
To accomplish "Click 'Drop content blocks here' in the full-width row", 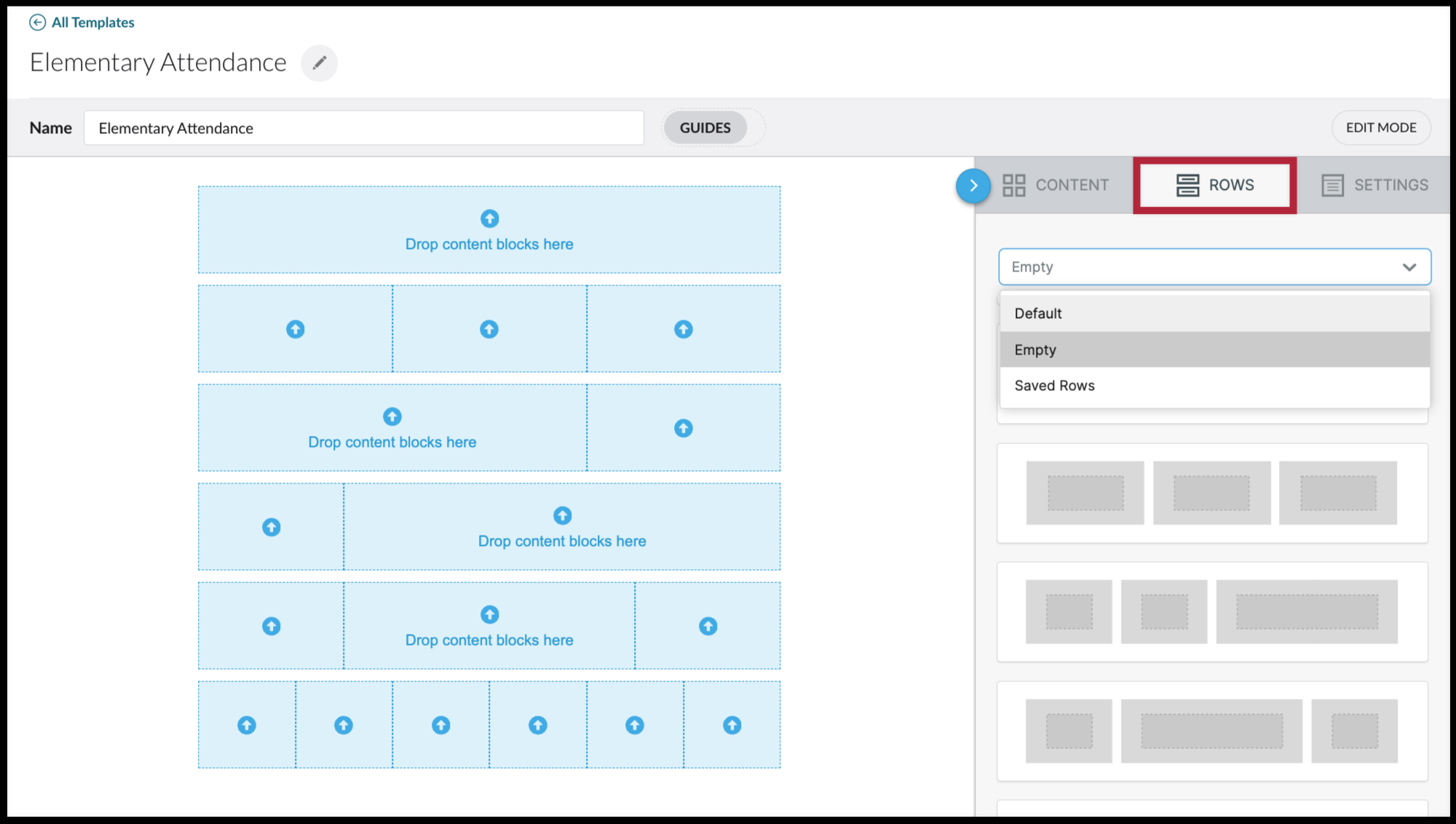I will pyautogui.click(x=489, y=245).
